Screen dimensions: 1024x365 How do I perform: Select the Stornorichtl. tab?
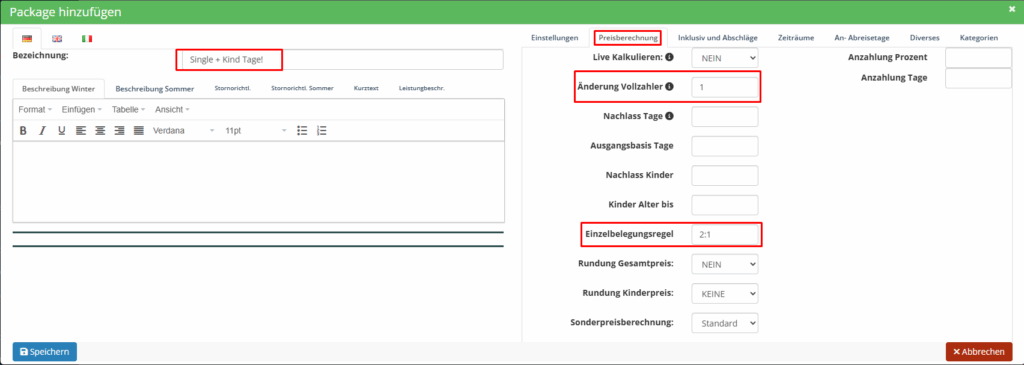232,88
